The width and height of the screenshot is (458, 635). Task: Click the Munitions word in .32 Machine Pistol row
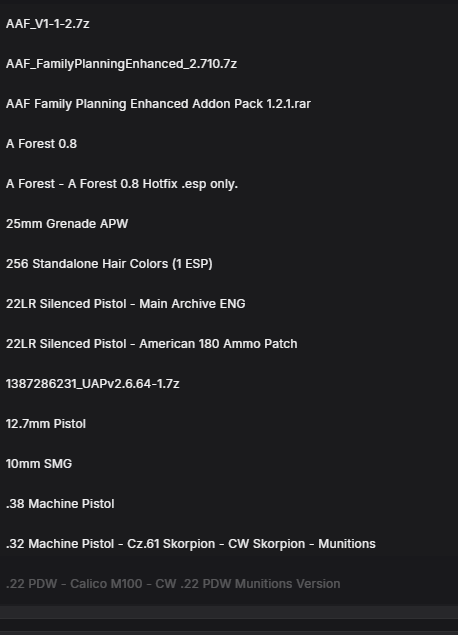click(x=347, y=544)
